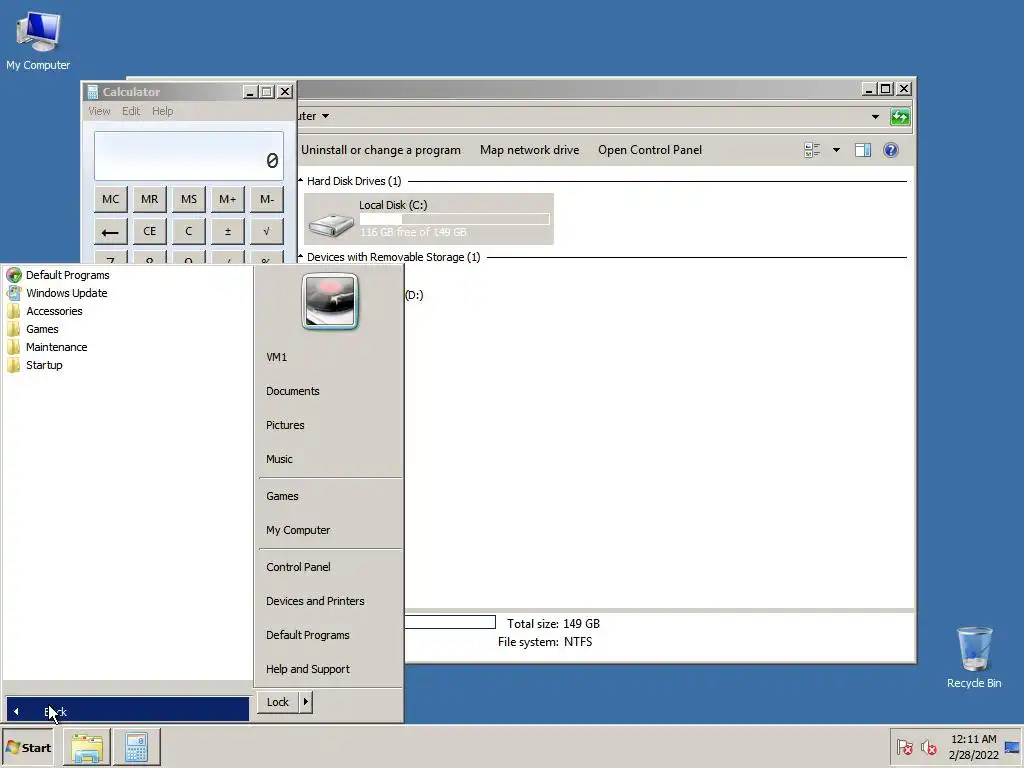The width and height of the screenshot is (1024, 768).
Task: Click the MS memory store key
Action: pos(189,199)
